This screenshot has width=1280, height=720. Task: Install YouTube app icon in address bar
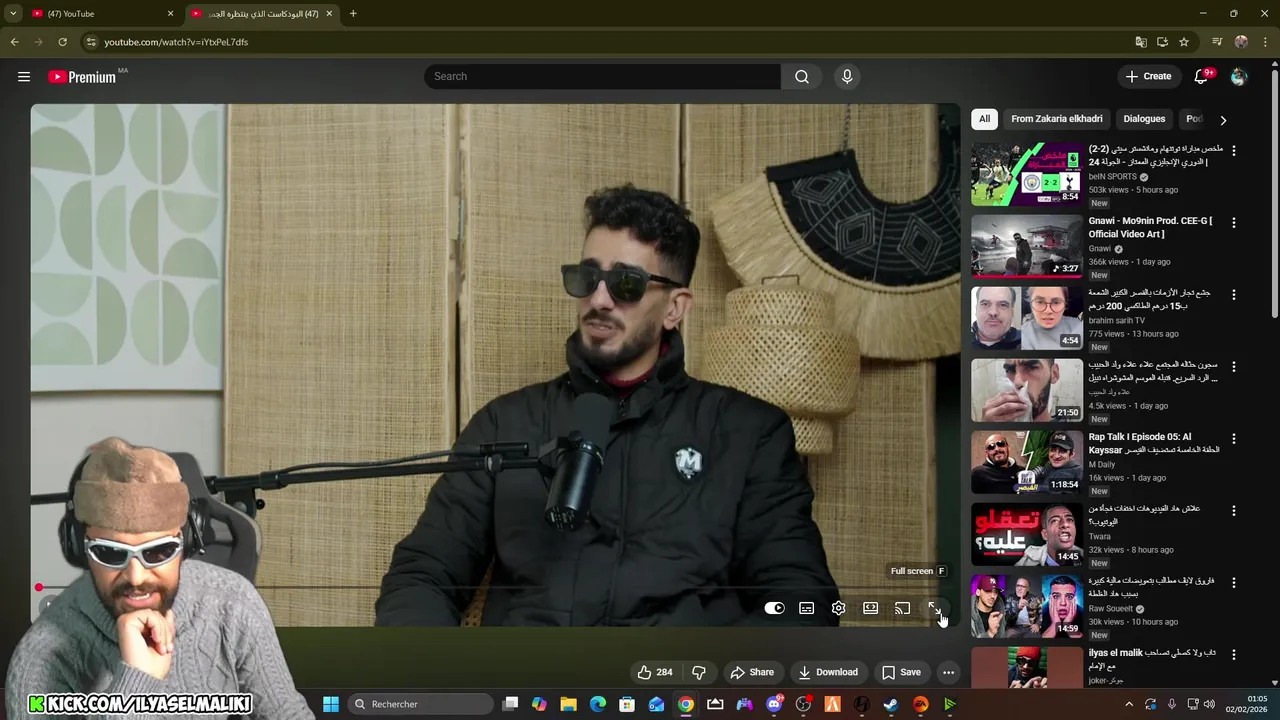[1162, 42]
